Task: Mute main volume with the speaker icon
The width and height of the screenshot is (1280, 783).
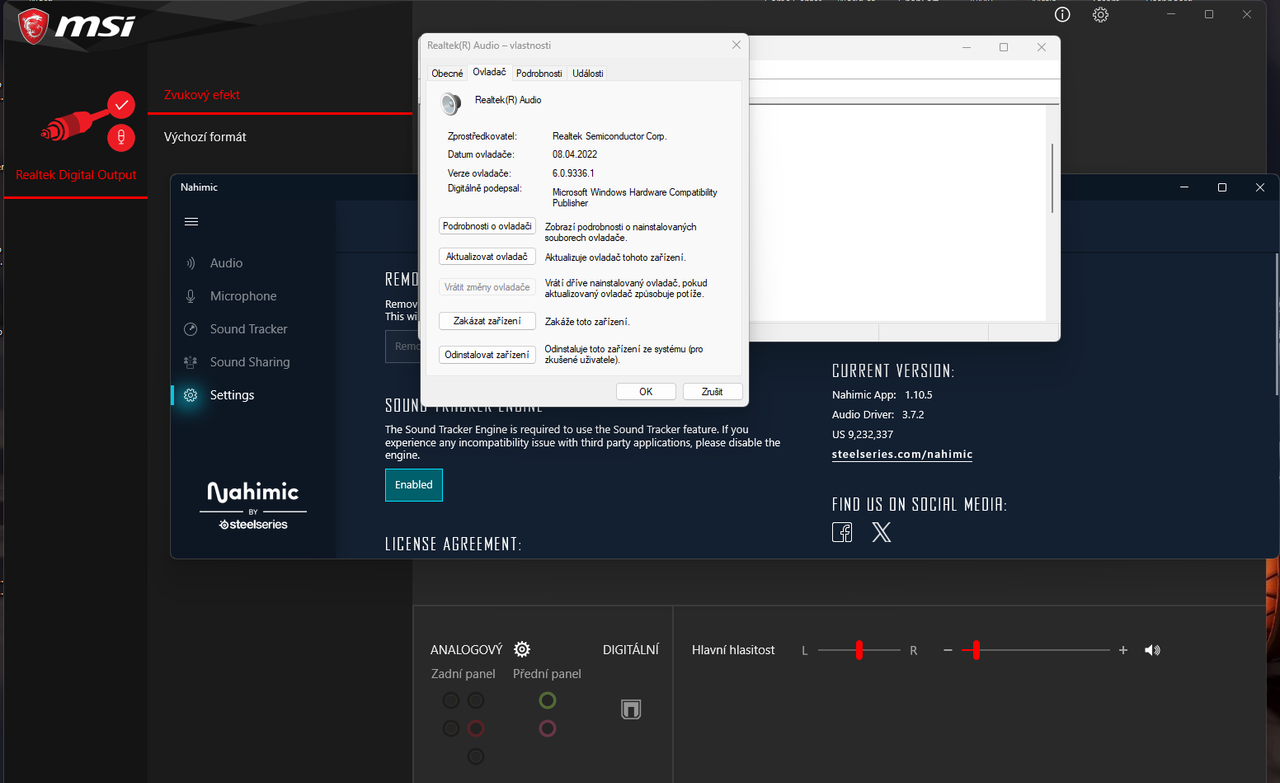Action: click(1153, 650)
